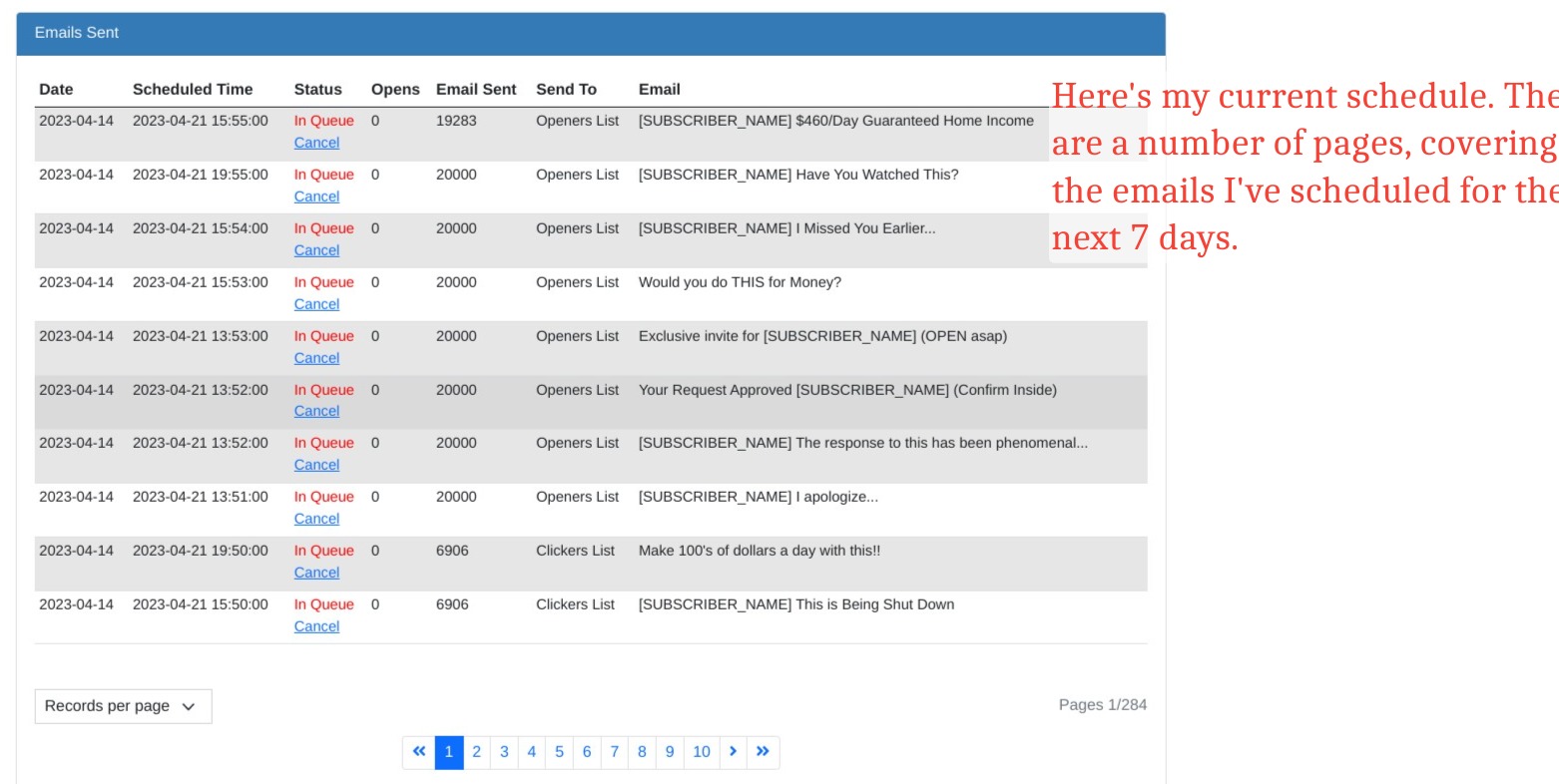Screen dimensions: 1559x784
Task: Navigate to page 7 in pagination
Action: tap(614, 752)
